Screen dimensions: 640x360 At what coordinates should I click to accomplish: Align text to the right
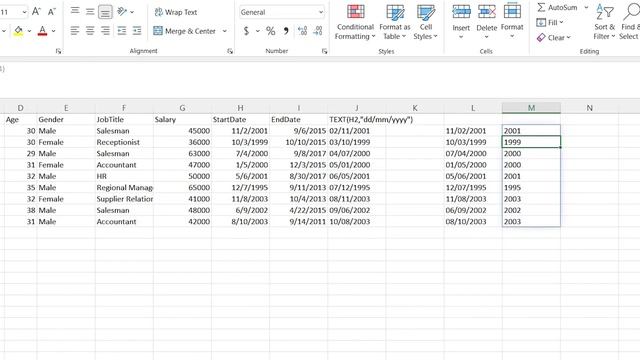(105, 31)
